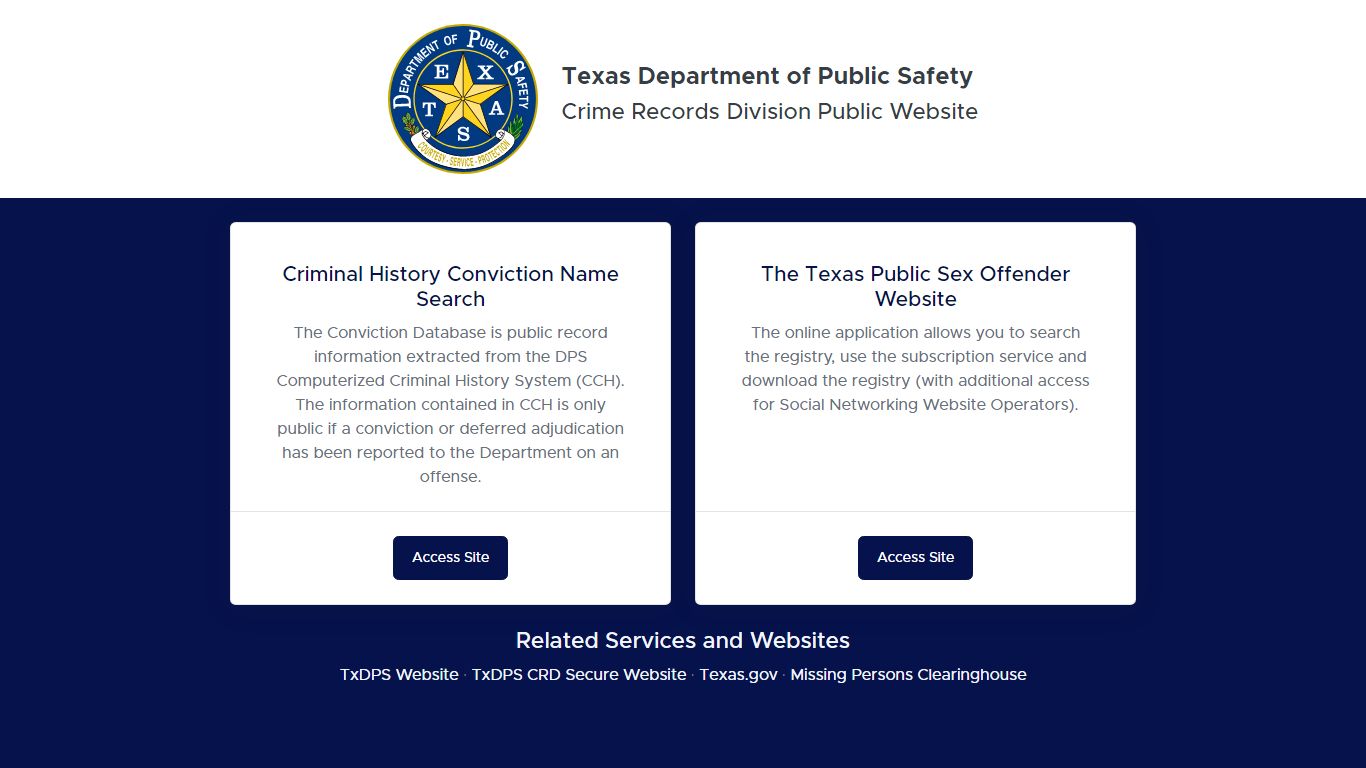Select 'Criminal History Conviction Name Search' card title

(450, 286)
